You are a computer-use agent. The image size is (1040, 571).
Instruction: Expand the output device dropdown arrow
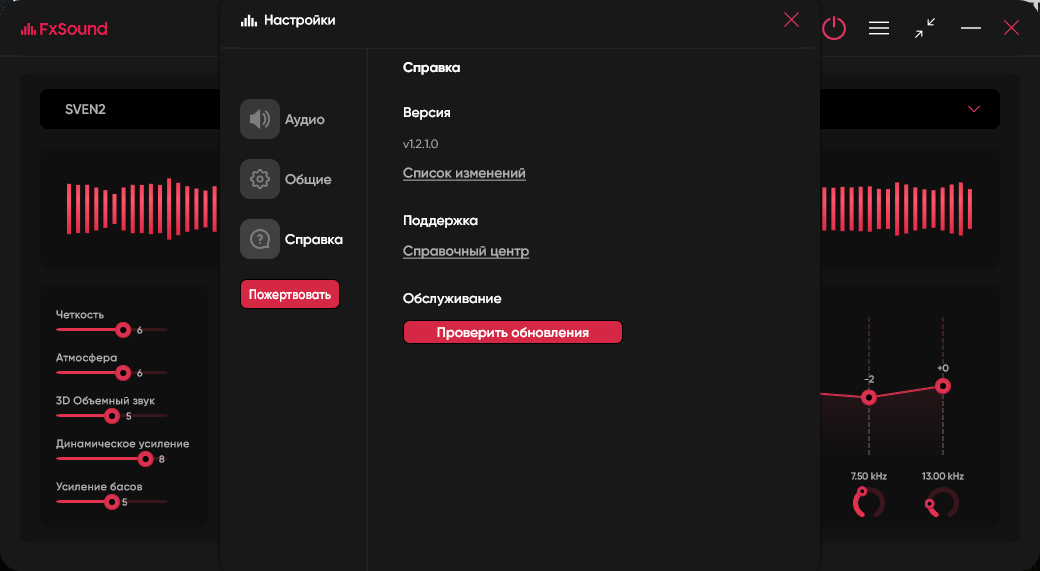[974, 109]
